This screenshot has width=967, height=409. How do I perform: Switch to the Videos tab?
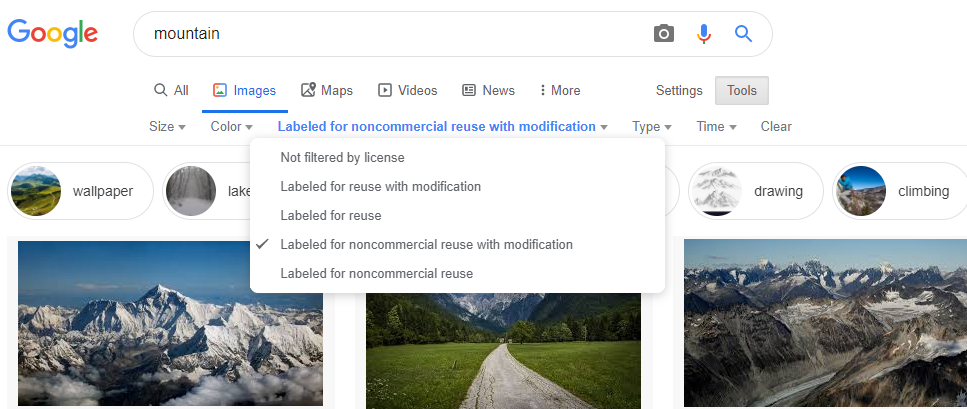pyautogui.click(x=408, y=91)
